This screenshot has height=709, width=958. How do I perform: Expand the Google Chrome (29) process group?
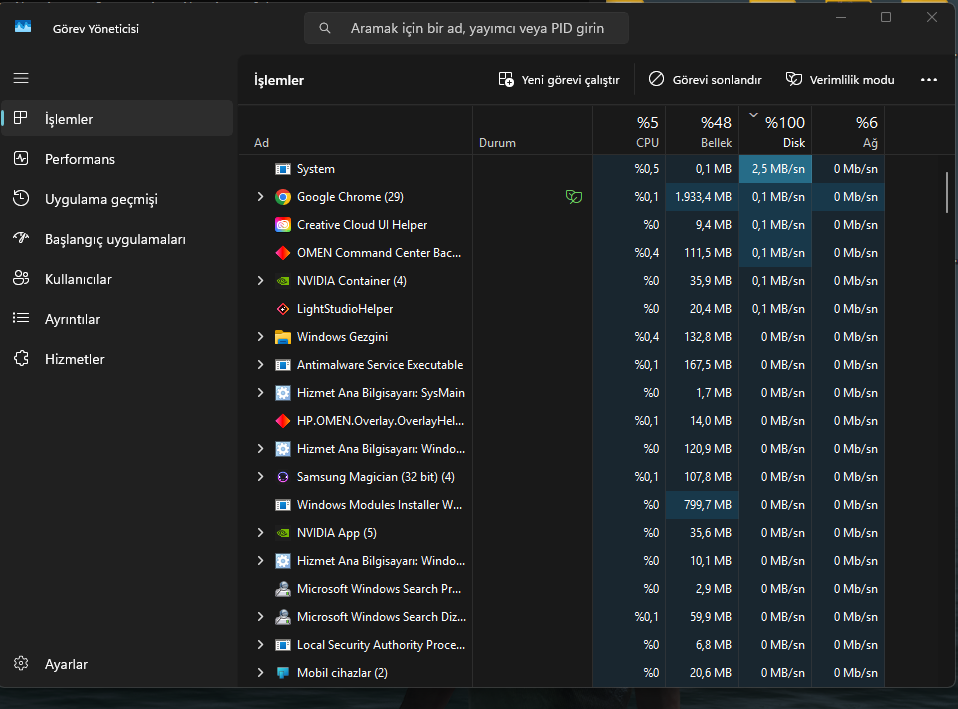coord(260,197)
